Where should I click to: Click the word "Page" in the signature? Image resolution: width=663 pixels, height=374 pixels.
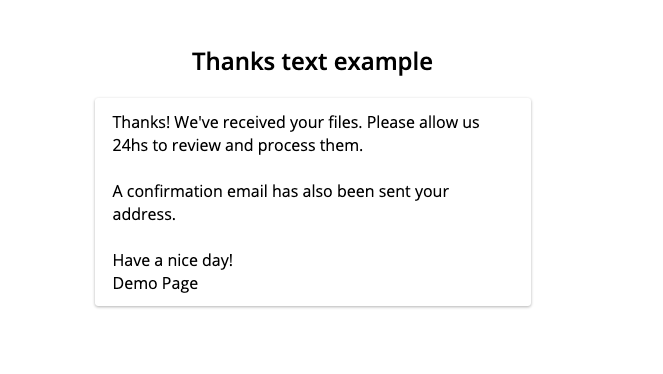click(x=178, y=284)
